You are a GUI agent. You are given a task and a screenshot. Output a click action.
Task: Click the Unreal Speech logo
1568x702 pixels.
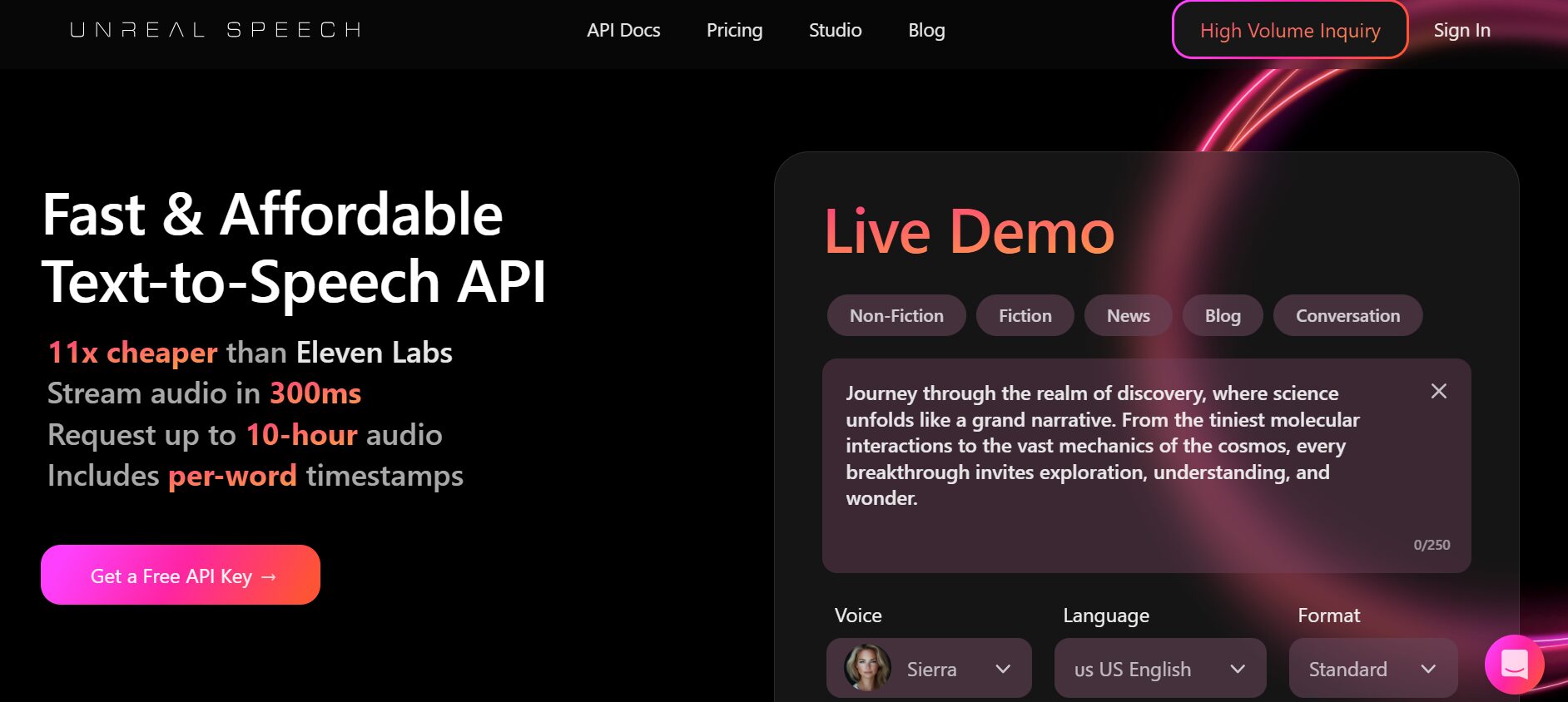coord(216,30)
